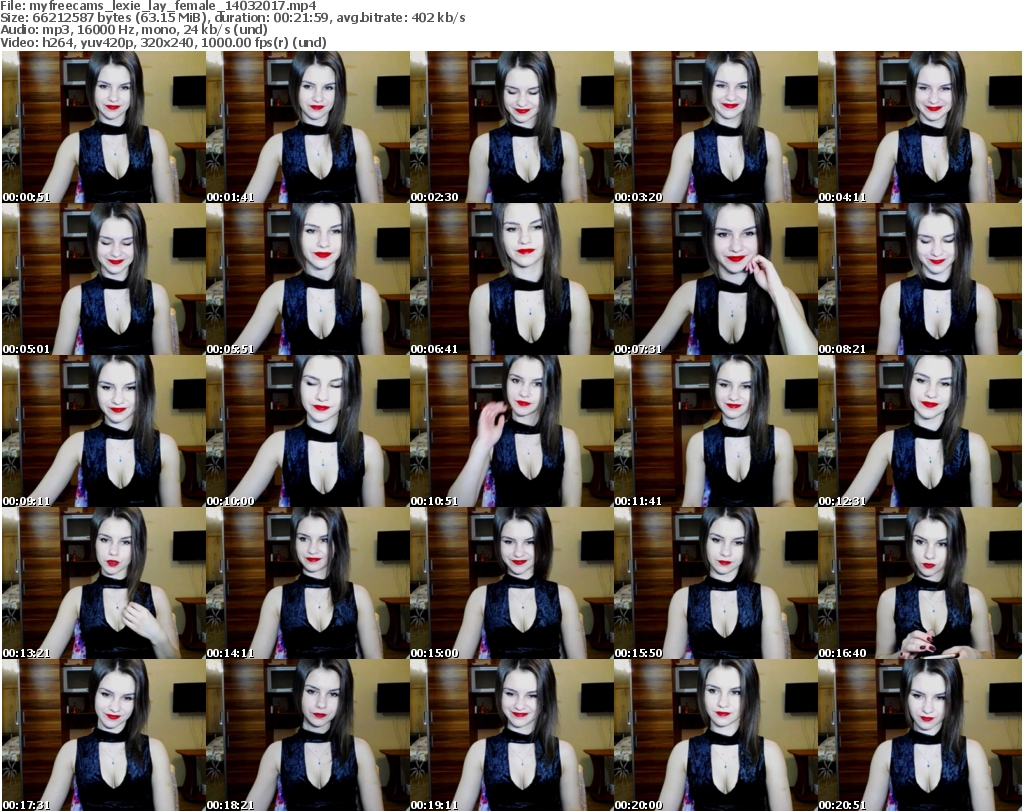The image size is (1024, 811).
Task: Pick the frame thumbnail stamped 00:16:40
Action: 920,584
